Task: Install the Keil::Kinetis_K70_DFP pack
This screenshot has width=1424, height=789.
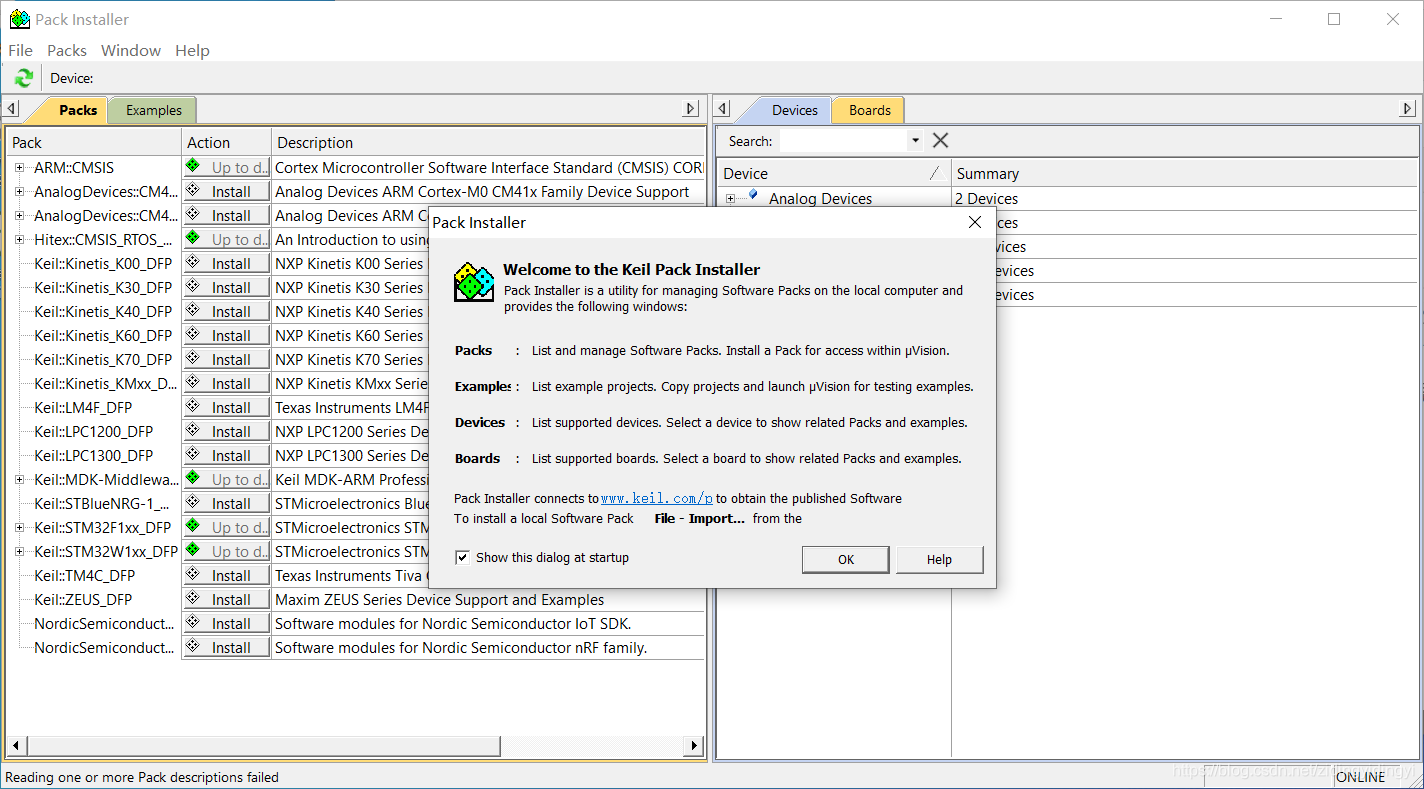Action: point(227,359)
